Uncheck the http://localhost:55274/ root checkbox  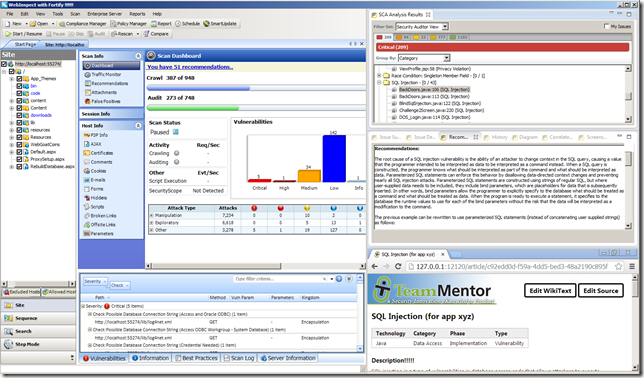pos(4,64)
